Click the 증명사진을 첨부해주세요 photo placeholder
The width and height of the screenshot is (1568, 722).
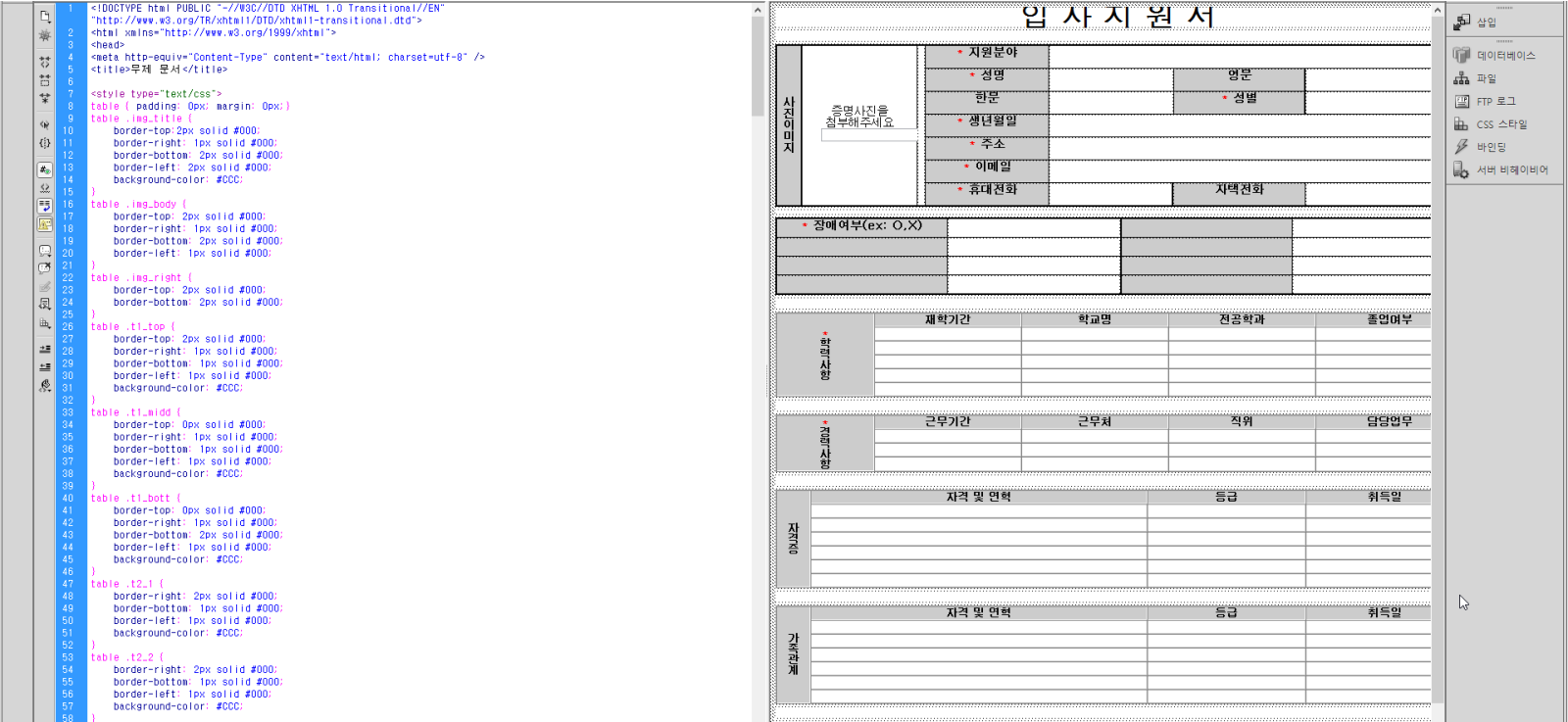click(859, 117)
